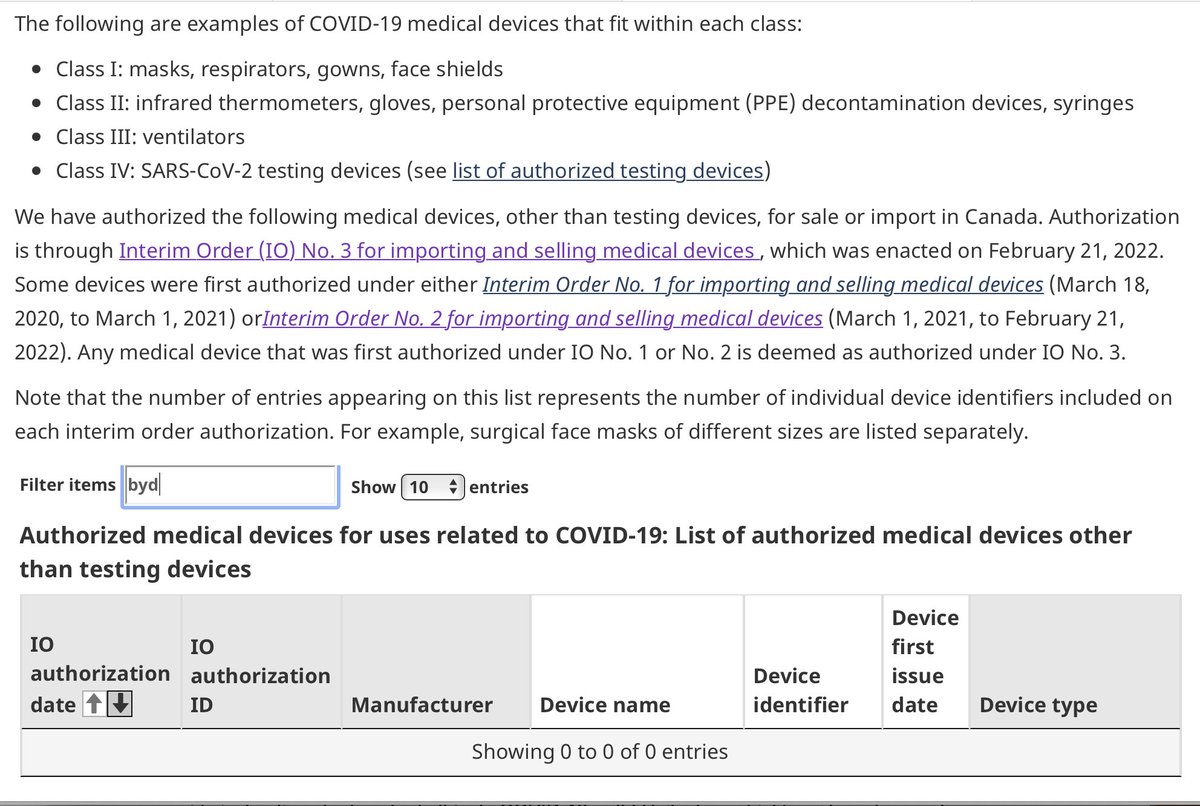Click the 'Class I: masks, respirators' bullet
Screen dimensions: 1200x806
click(x=279, y=69)
